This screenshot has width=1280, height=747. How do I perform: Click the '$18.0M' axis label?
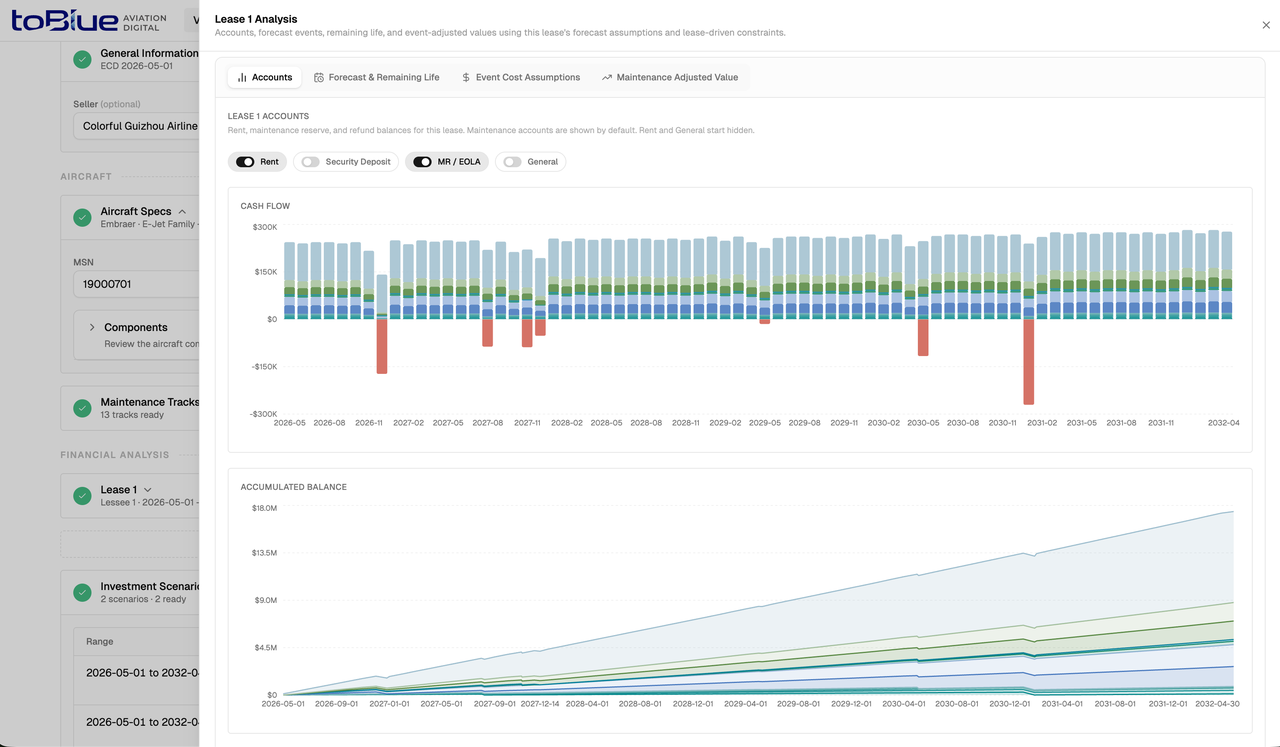[264, 508]
